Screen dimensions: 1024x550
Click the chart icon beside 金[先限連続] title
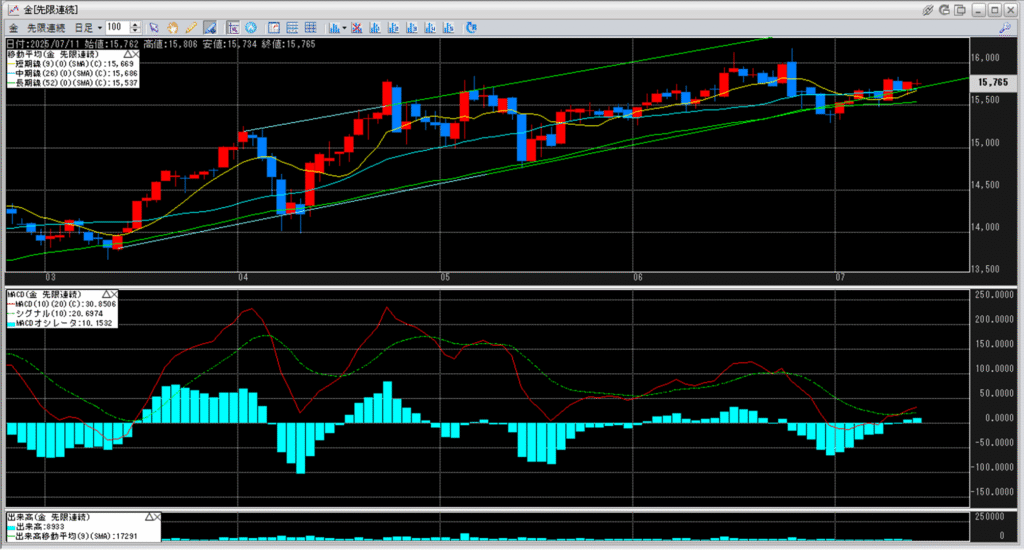click(x=13, y=10)
